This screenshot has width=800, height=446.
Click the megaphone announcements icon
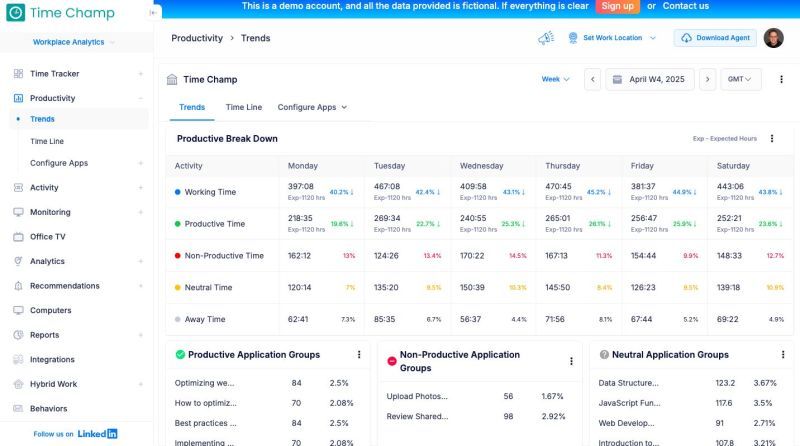[x=546, y=38]
